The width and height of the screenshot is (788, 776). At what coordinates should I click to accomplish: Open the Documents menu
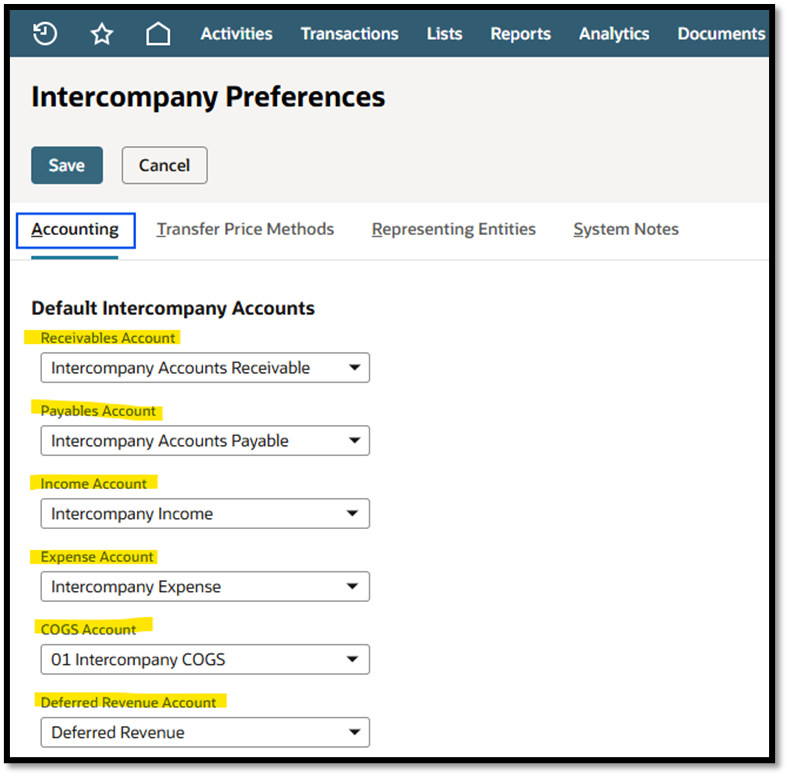pyautogui.click(x=720, y=34)
